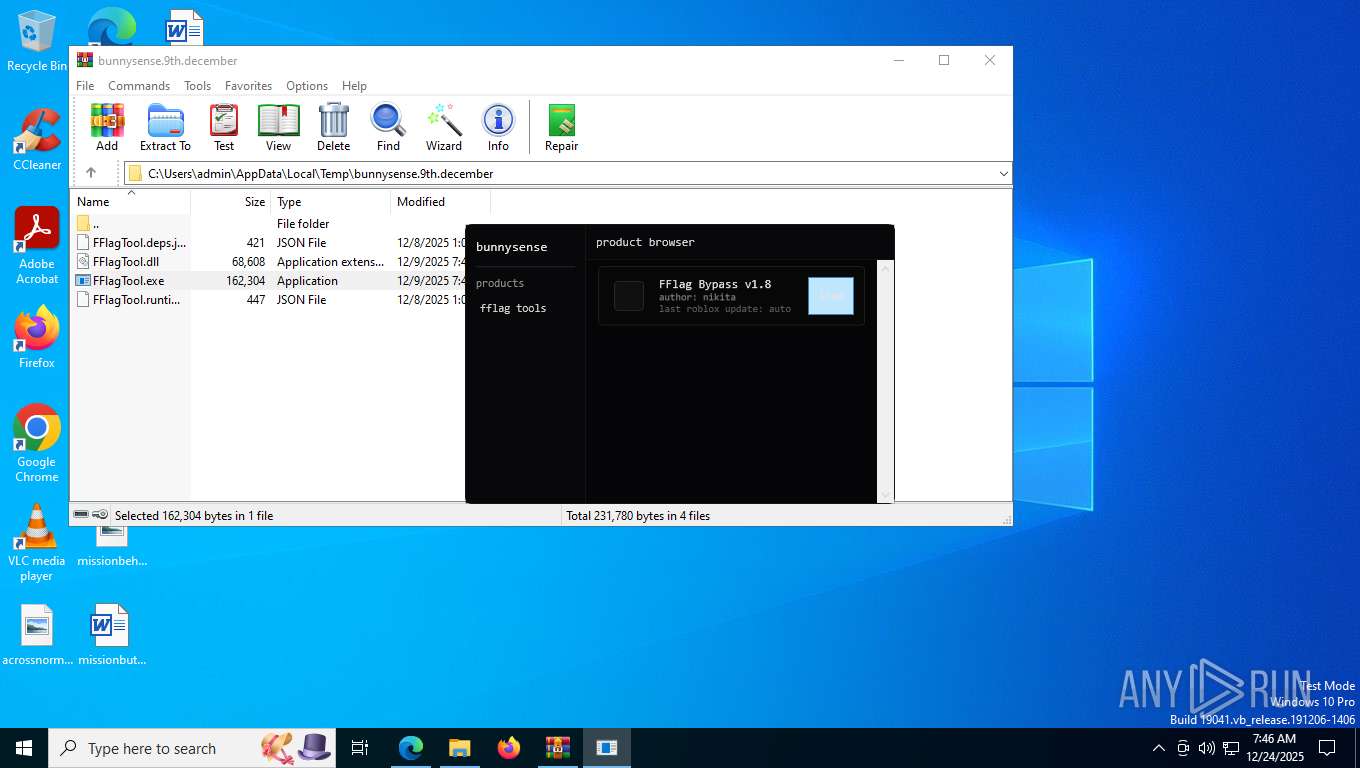The height and width of the screenshot is (768, 1360).
Task: Open CCleaner desktop shortcut
Action: pos(37,140)
